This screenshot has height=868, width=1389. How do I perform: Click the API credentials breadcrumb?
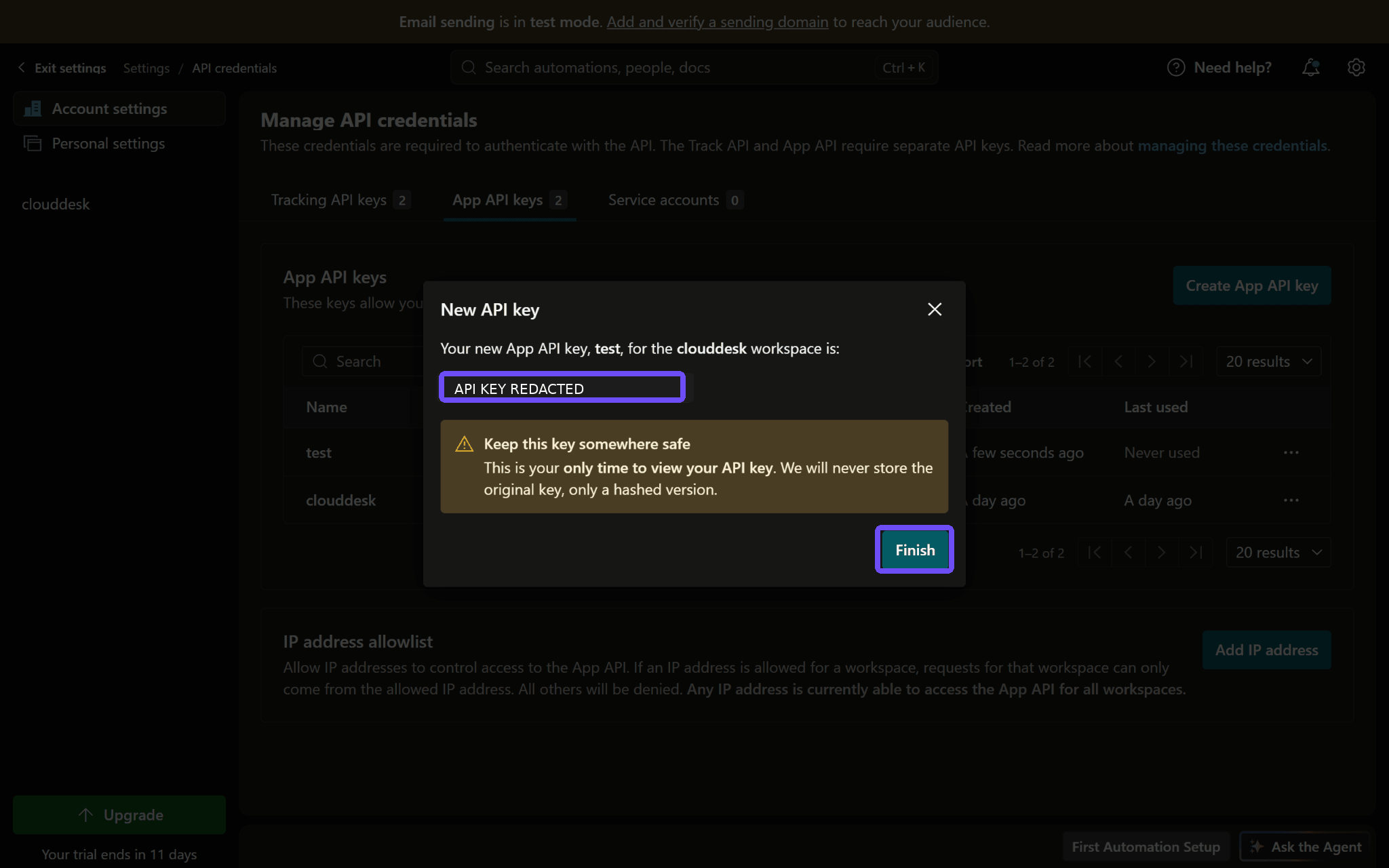pyautogui.click(x=234, y=68)
